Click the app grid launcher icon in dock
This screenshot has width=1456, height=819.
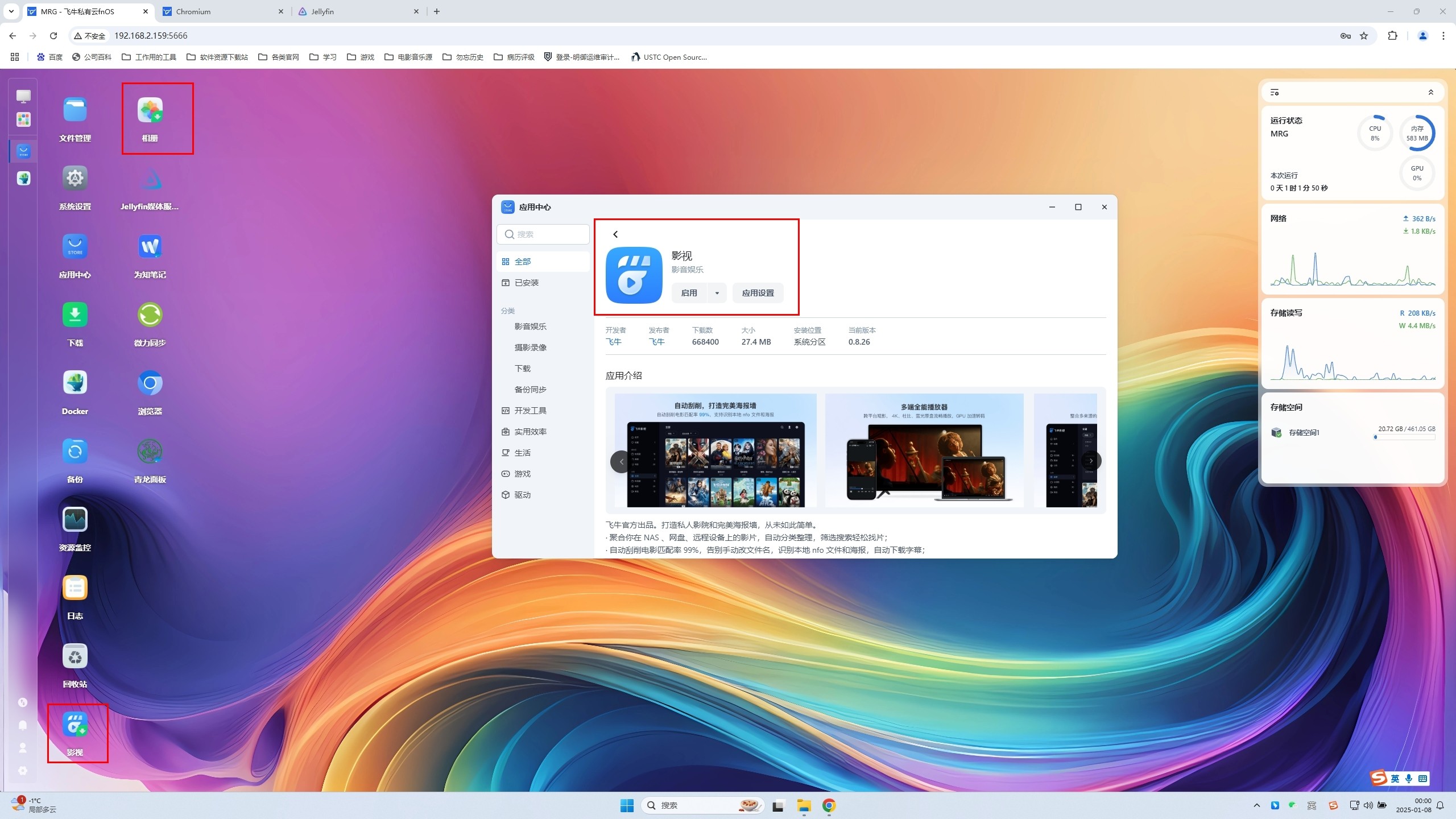click(23, 119)
